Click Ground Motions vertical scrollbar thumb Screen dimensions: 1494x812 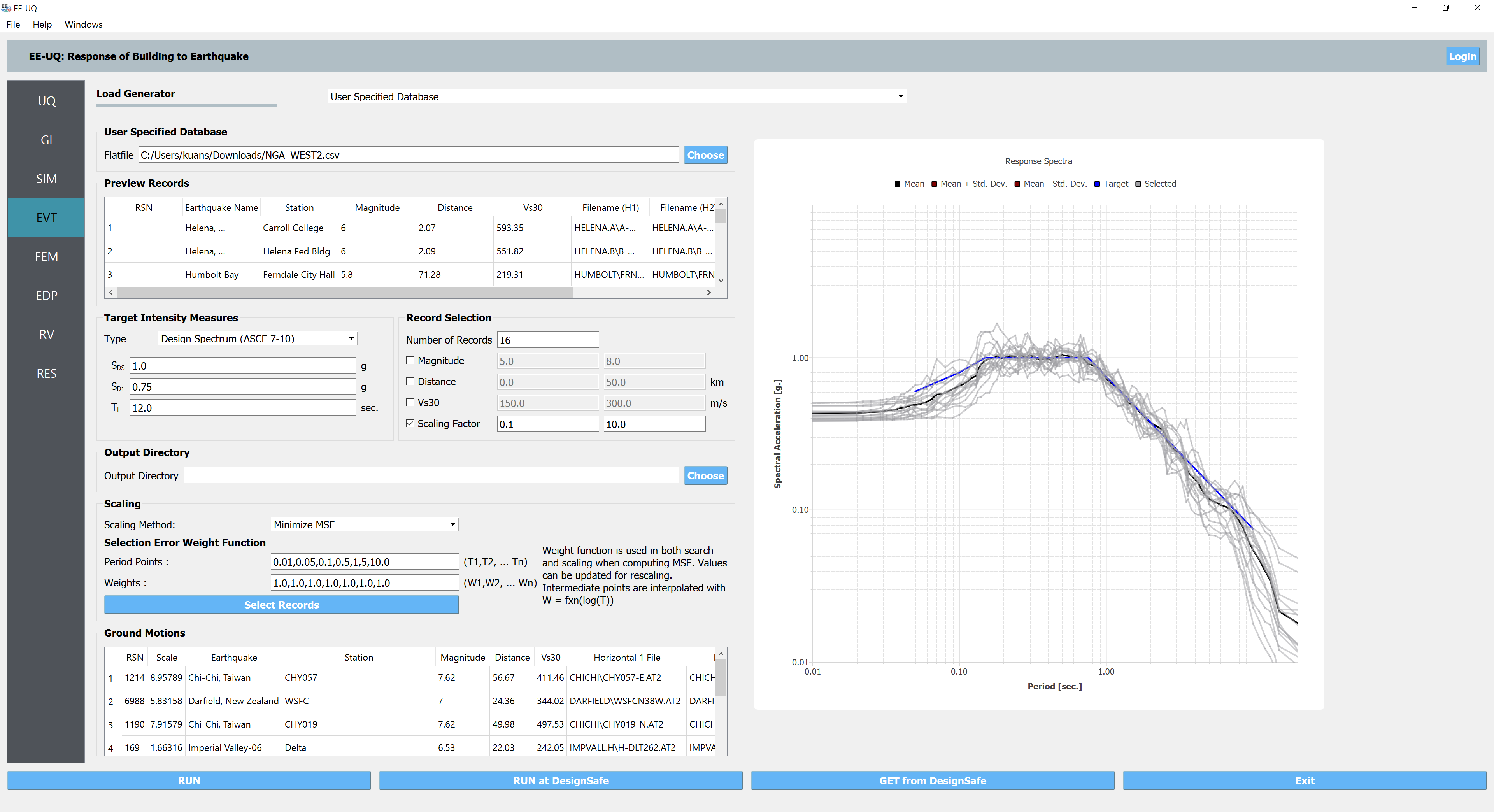(721, 677)
